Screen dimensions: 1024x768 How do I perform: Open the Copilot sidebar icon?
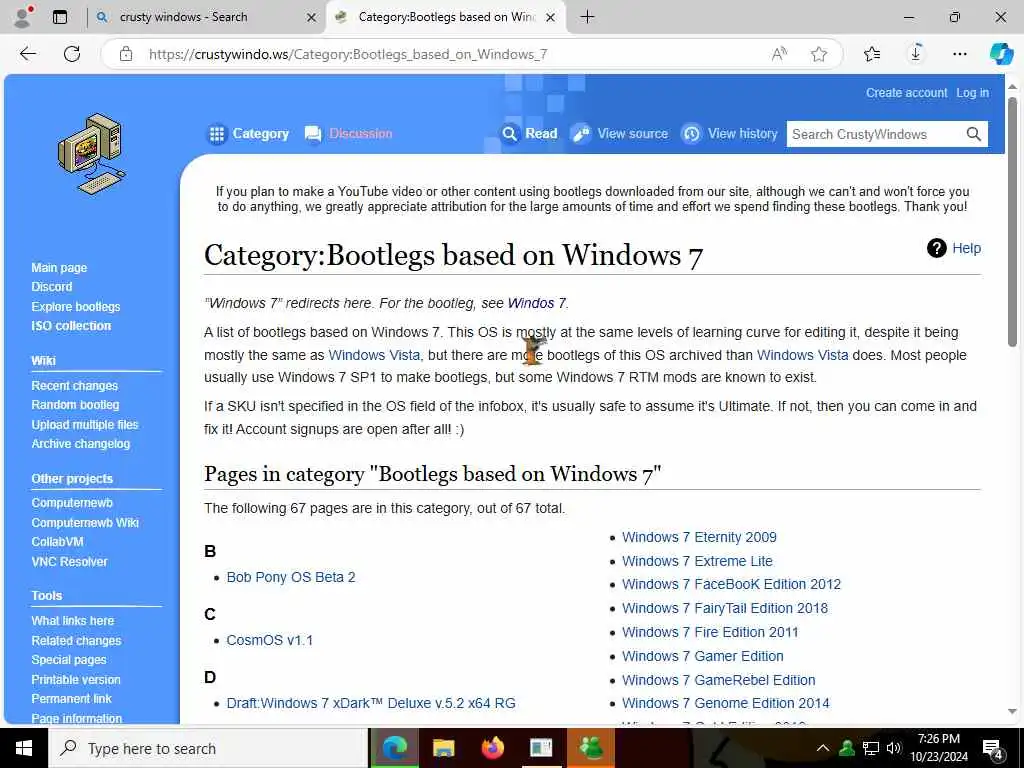point(1000,54)
